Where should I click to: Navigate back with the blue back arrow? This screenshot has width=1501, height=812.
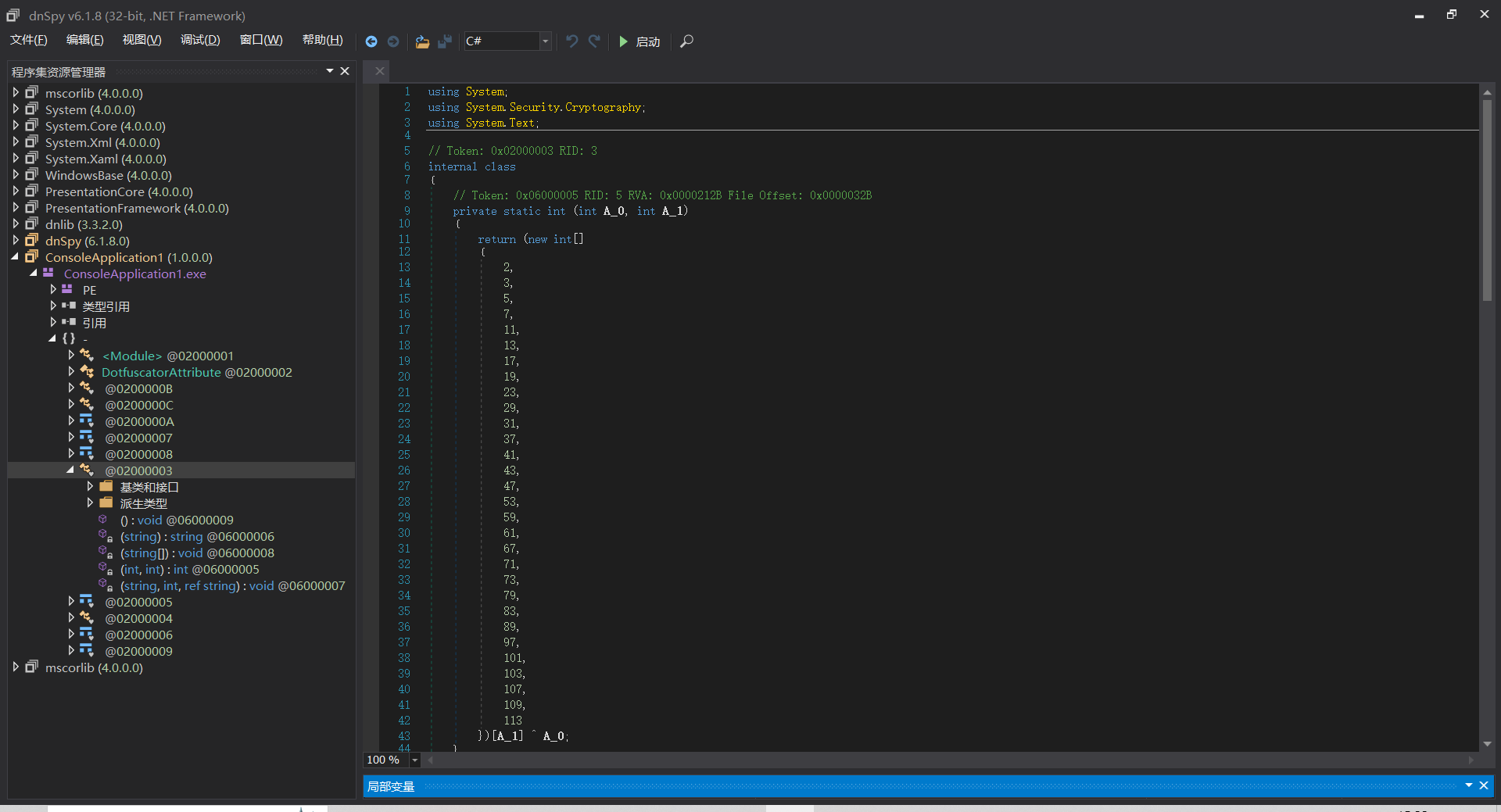click(371, 41)
